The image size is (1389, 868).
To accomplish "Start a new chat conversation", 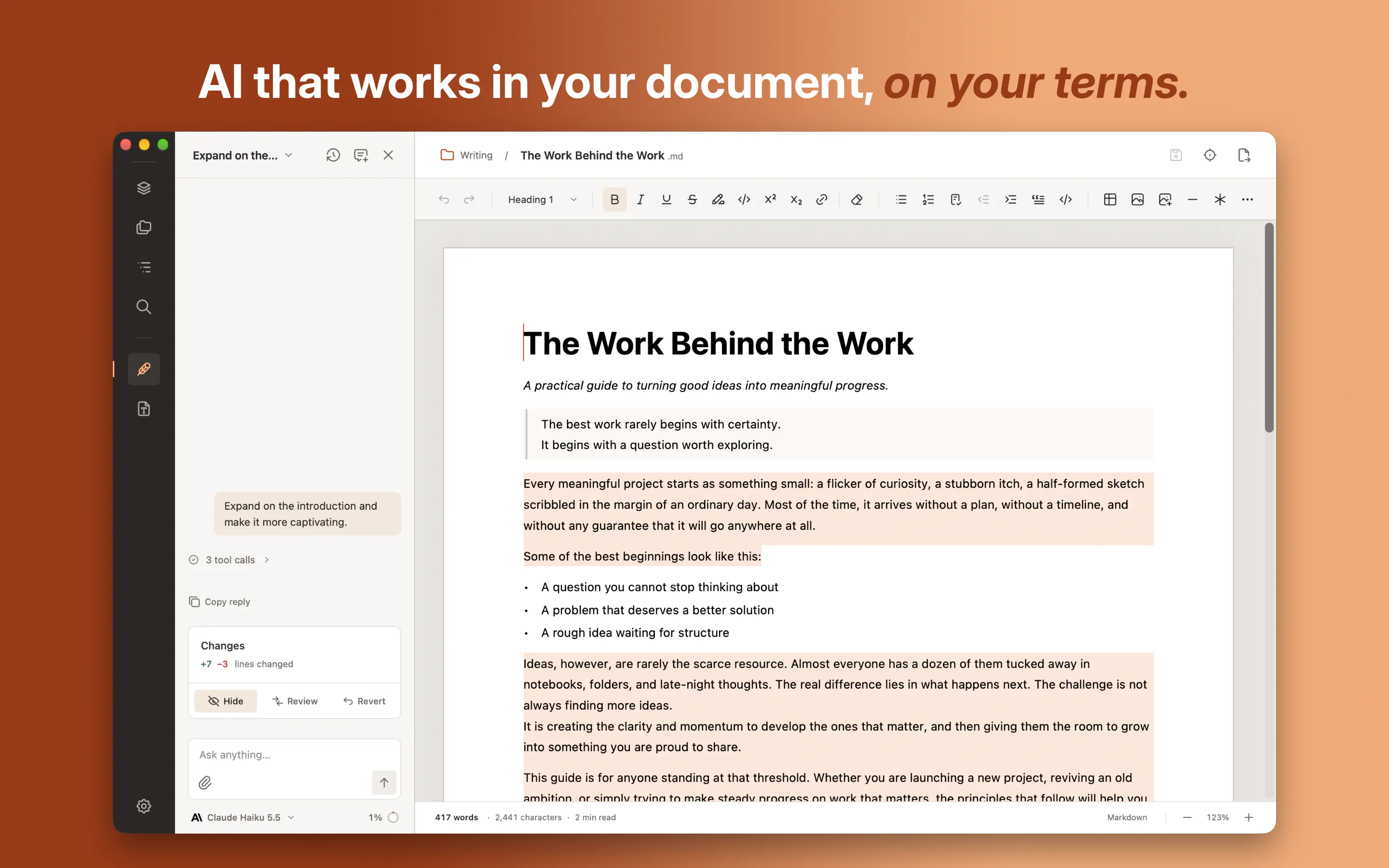I will (360, 155).
